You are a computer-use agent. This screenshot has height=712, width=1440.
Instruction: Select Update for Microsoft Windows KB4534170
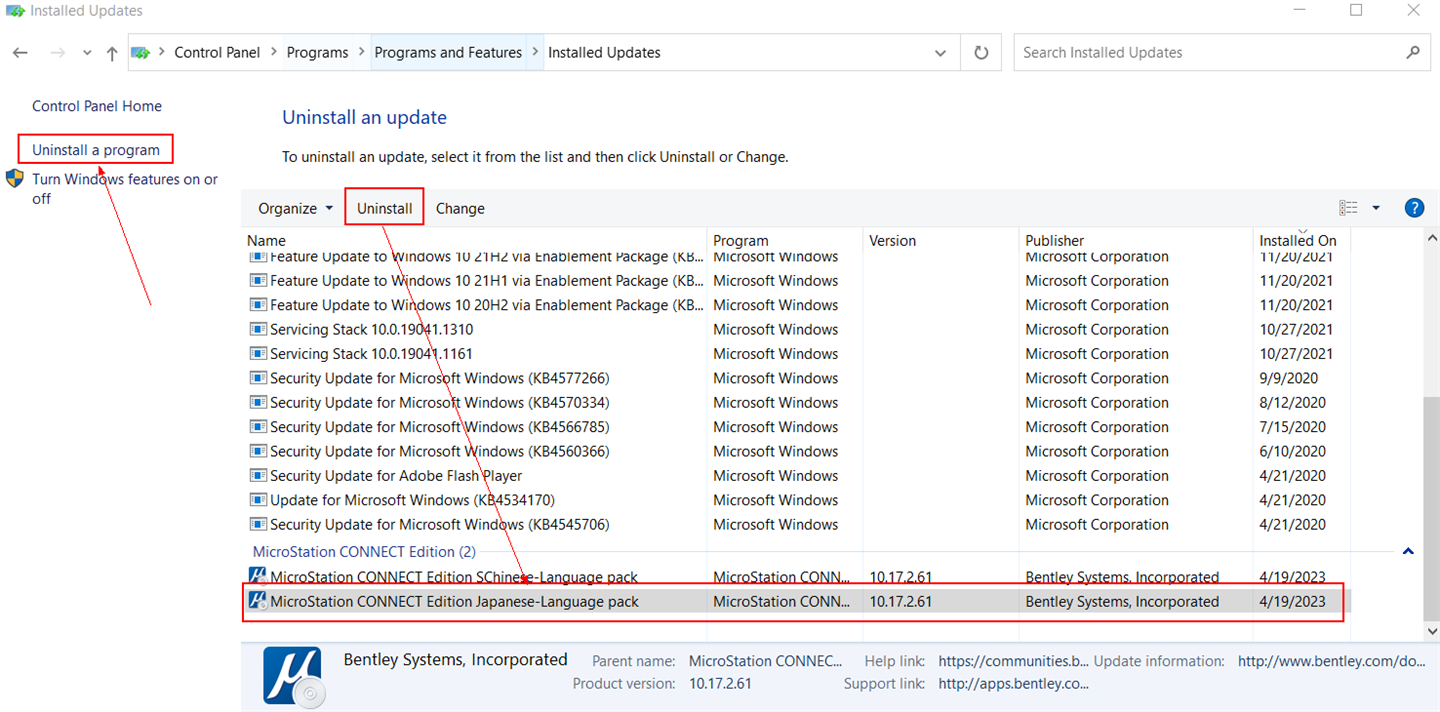point(796,500)
